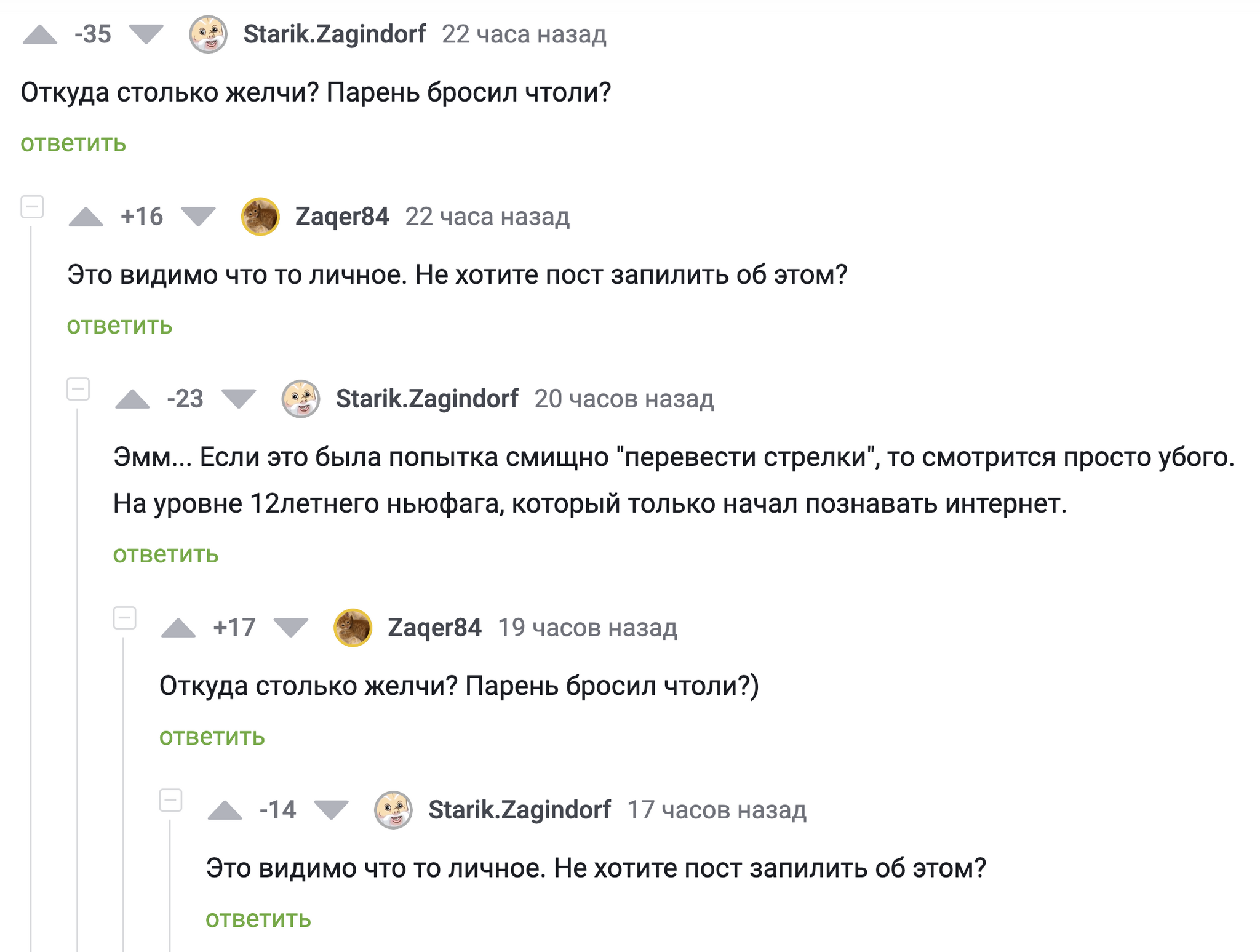Screen dimensions: 1260x952
Task: Collapse the -23 comment thread
Action: pos(78,389)
